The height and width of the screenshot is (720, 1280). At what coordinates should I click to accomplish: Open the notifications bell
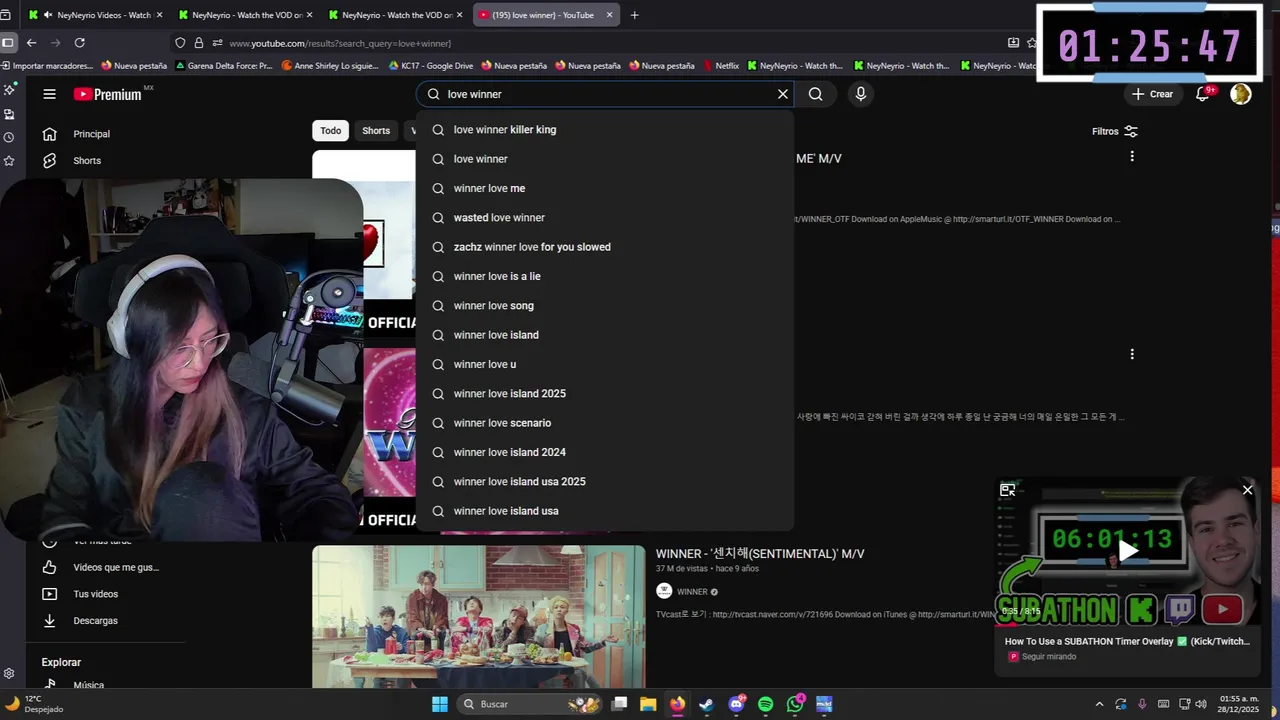pyautogui.click(x=1203, y=94)
